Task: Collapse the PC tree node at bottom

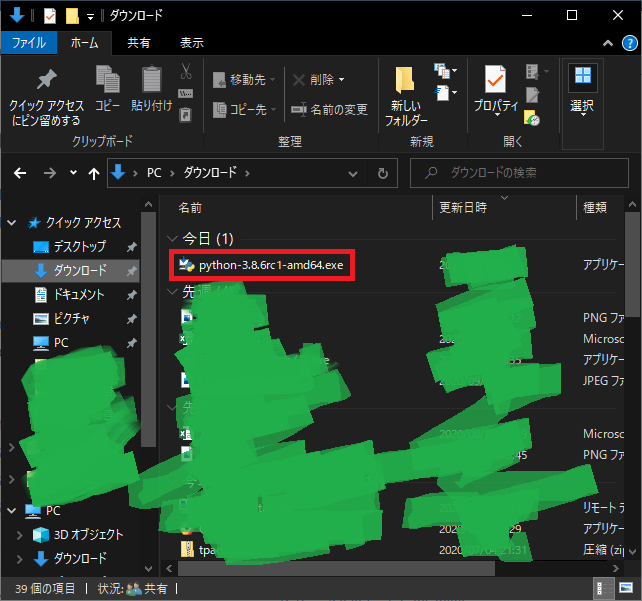Action: coord(12,511)
